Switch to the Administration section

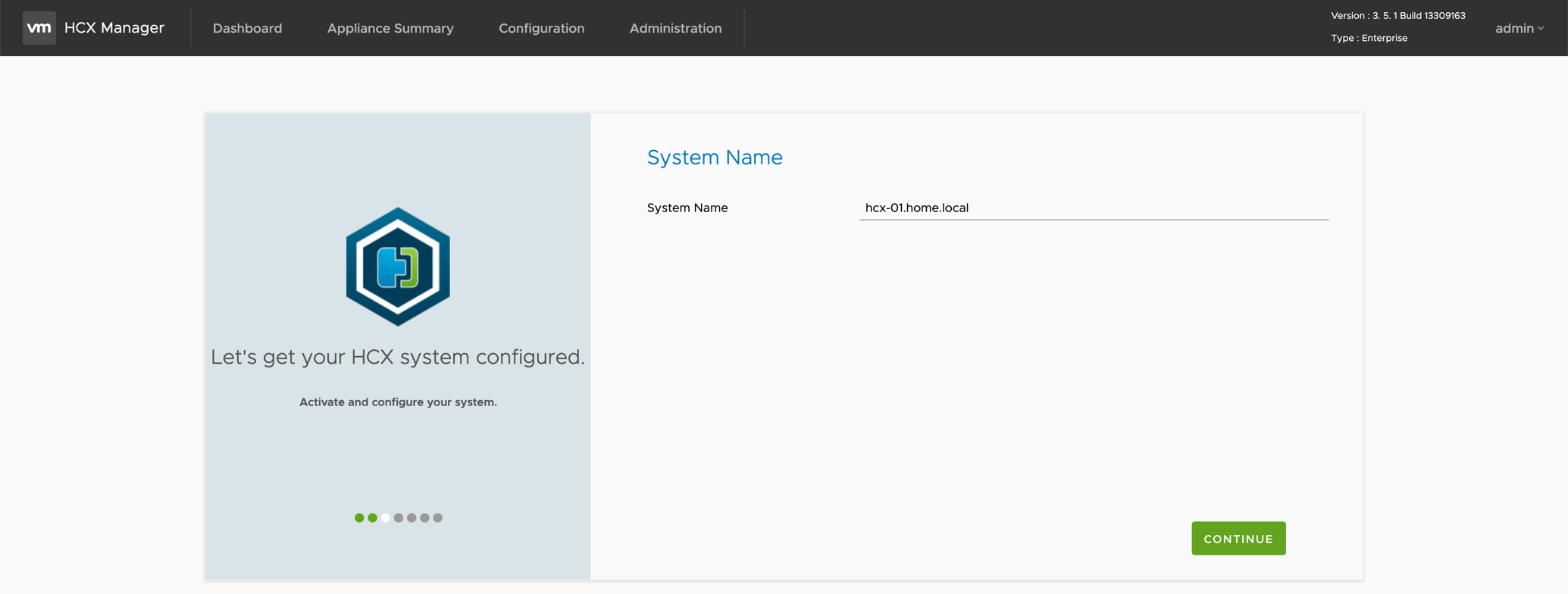coord(675,28)
